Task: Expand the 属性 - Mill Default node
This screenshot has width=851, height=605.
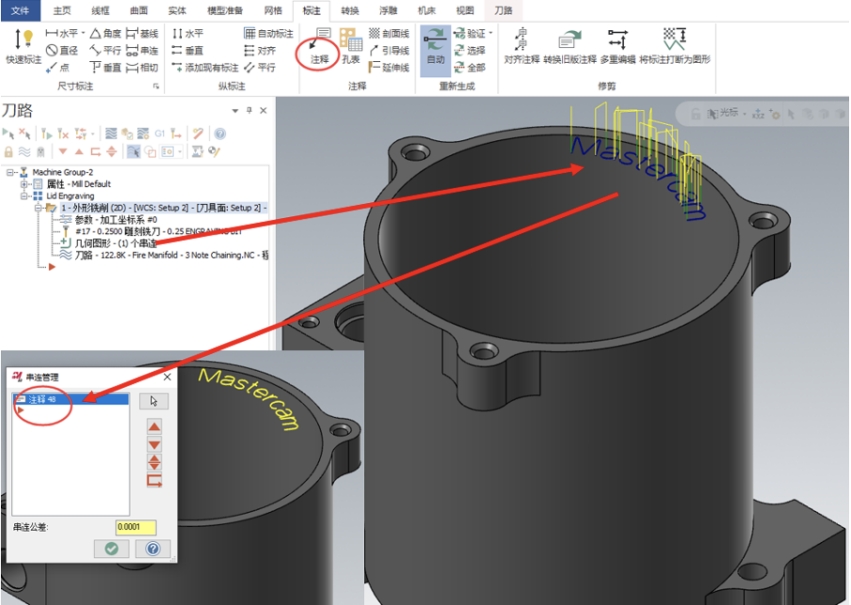Action: pos(24,184)
